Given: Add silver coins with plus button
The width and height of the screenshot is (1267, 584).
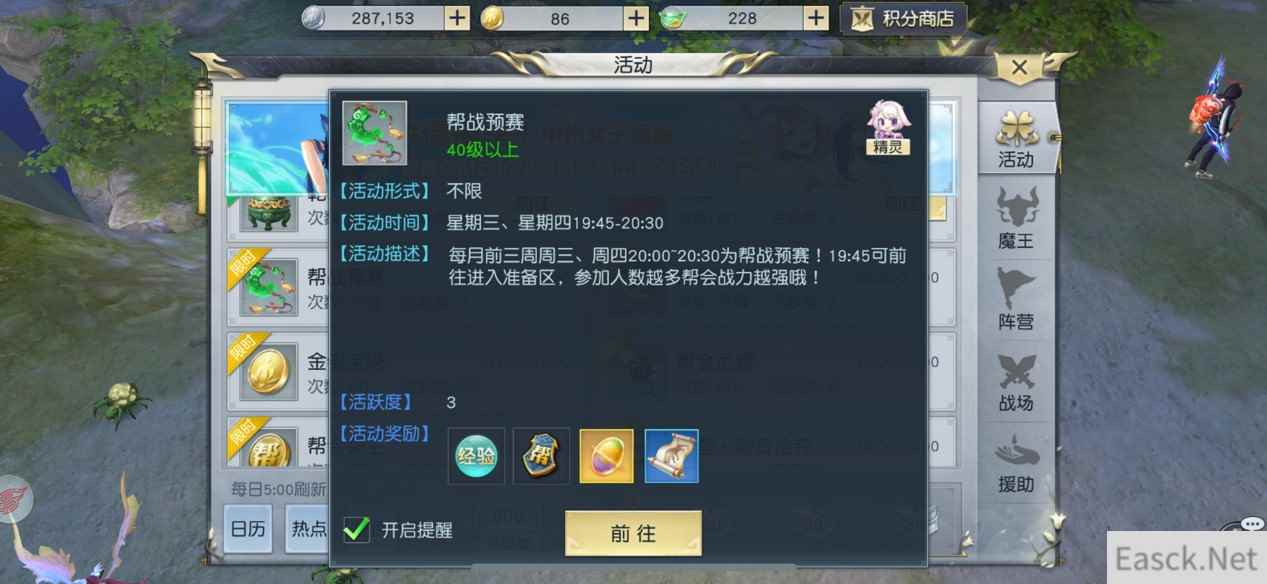Looking at the screenshot, I should [x=456, y=18].
